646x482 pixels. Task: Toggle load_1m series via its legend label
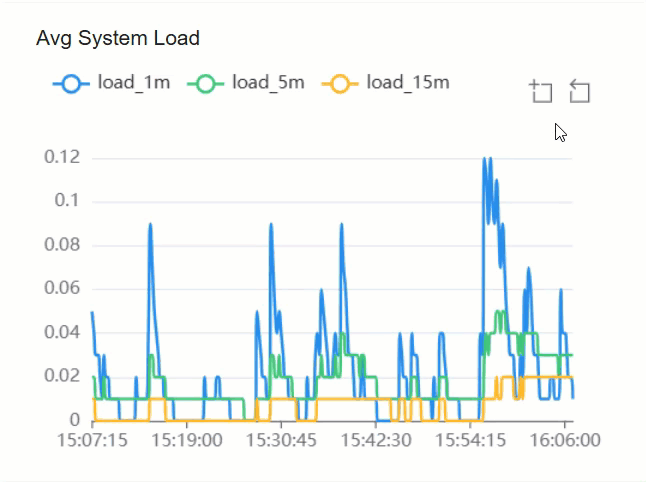tap(134, 83)
